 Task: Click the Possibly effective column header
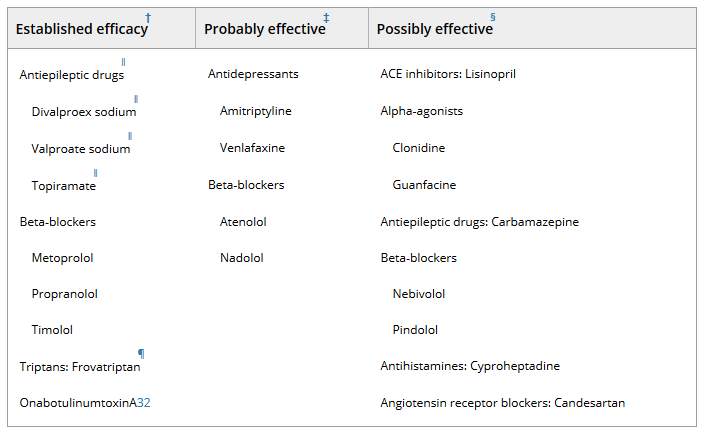click(x=435, y=29)
